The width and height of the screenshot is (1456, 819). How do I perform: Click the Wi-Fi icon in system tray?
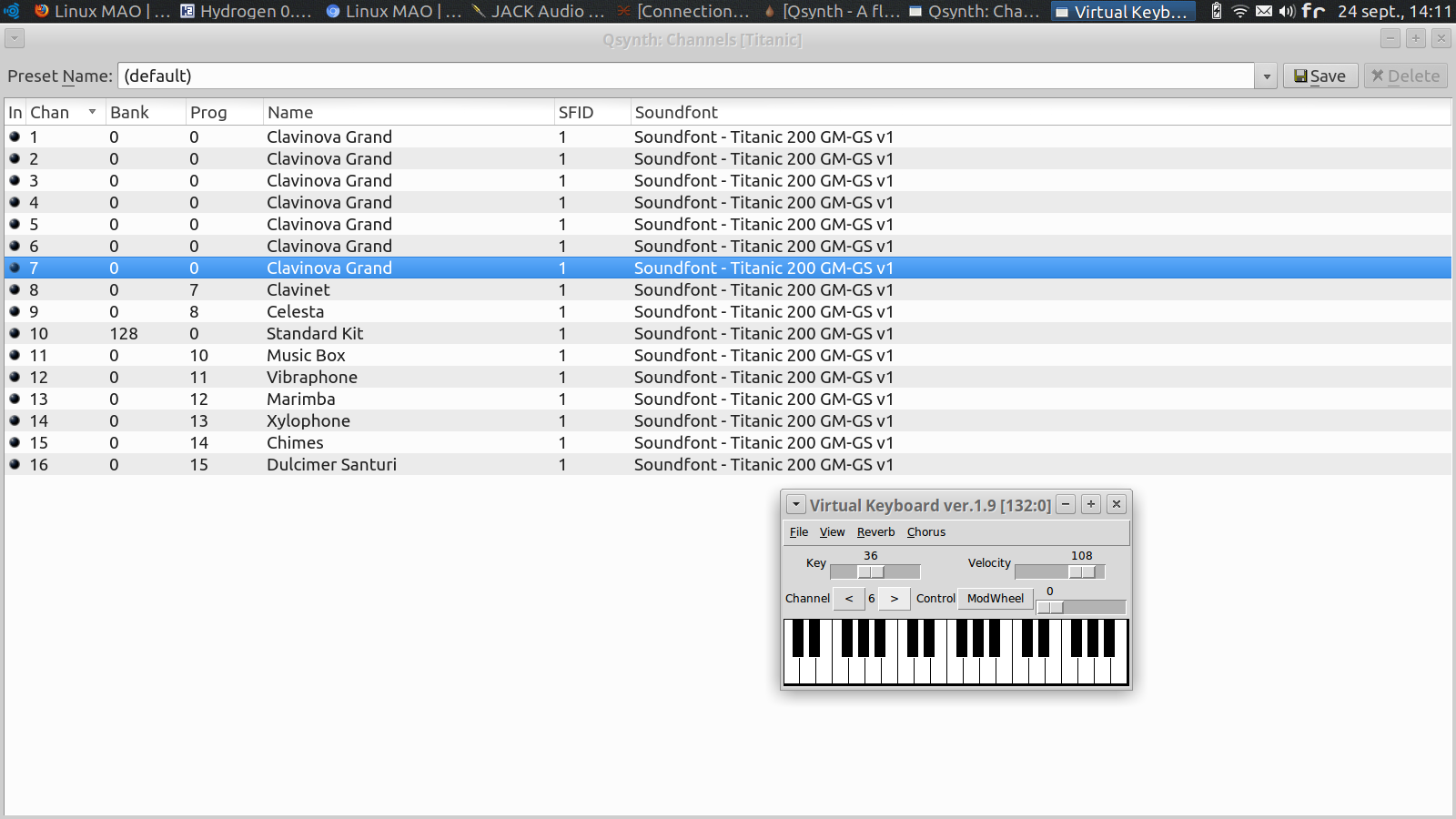[1239, 11]
